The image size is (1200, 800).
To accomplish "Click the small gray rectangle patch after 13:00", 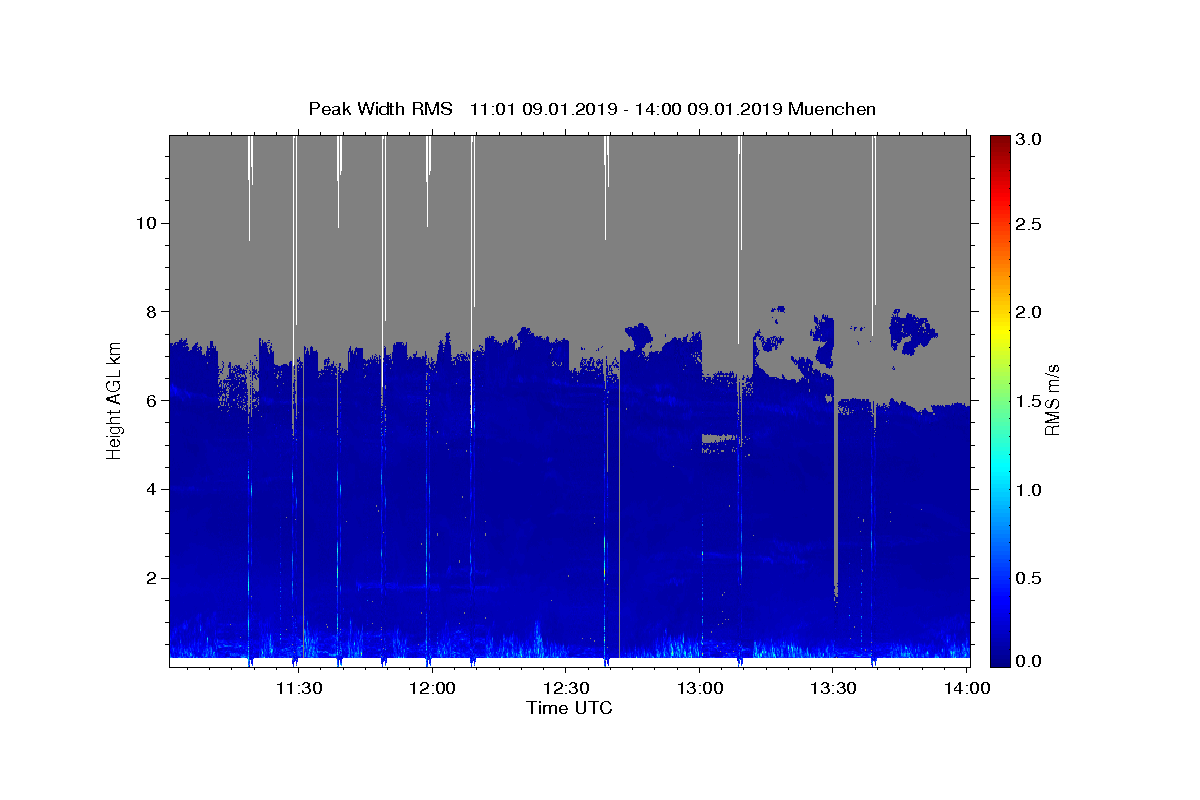I will pos(718,438).
